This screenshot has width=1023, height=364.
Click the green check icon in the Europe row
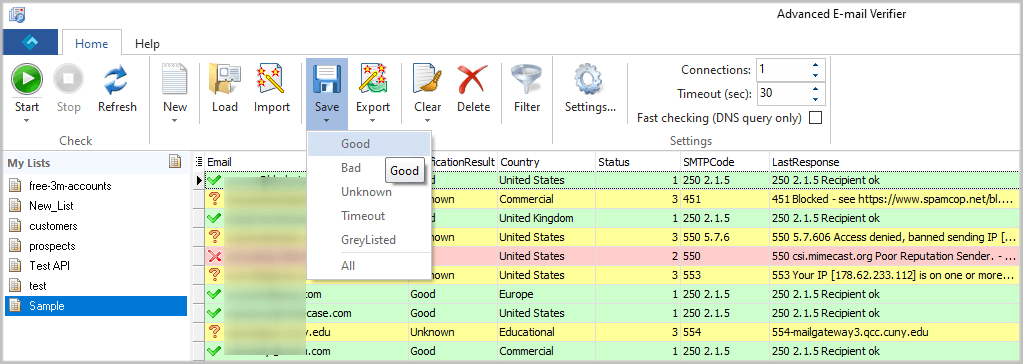214,294
